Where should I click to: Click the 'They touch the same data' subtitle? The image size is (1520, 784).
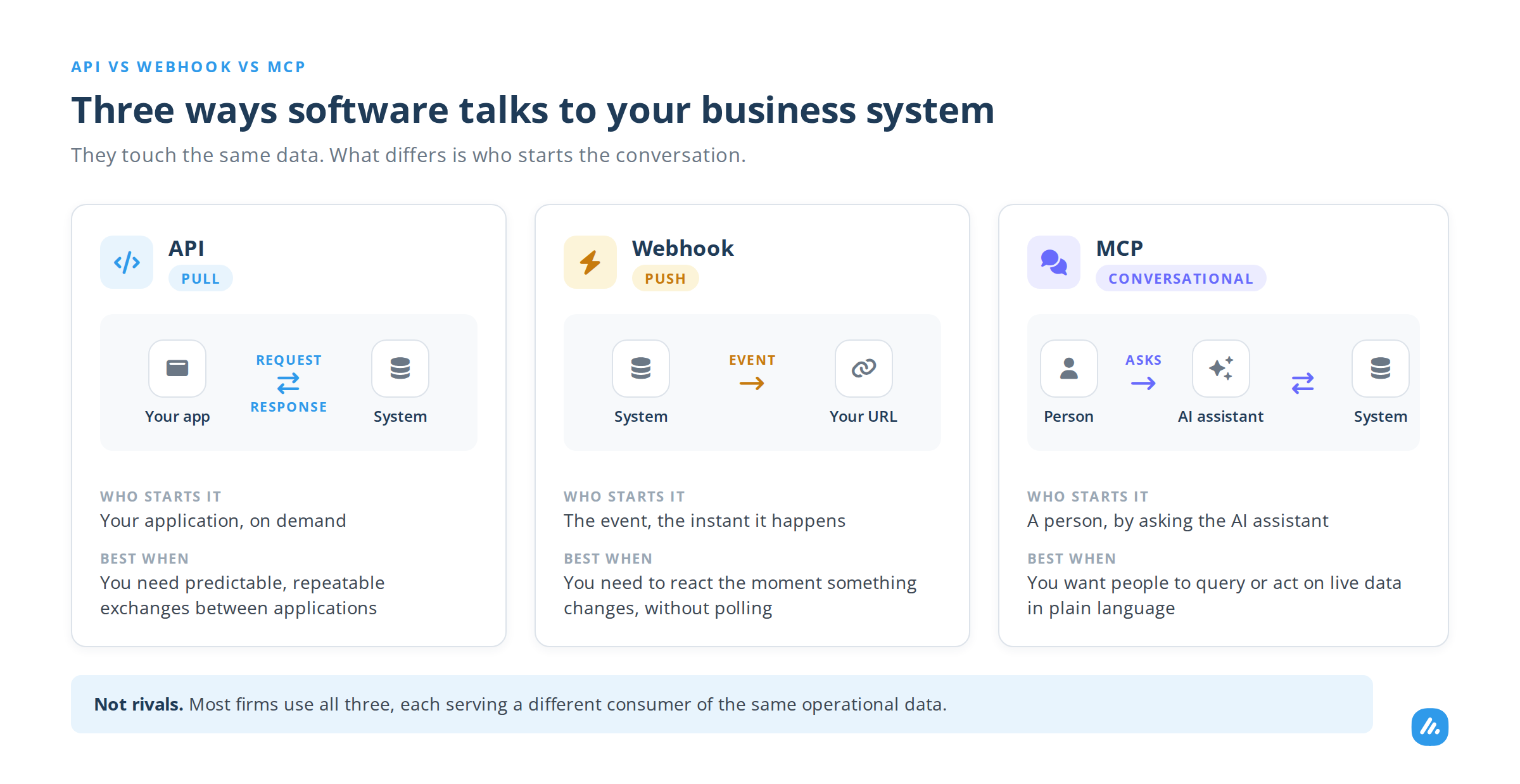tap(408, 155)
